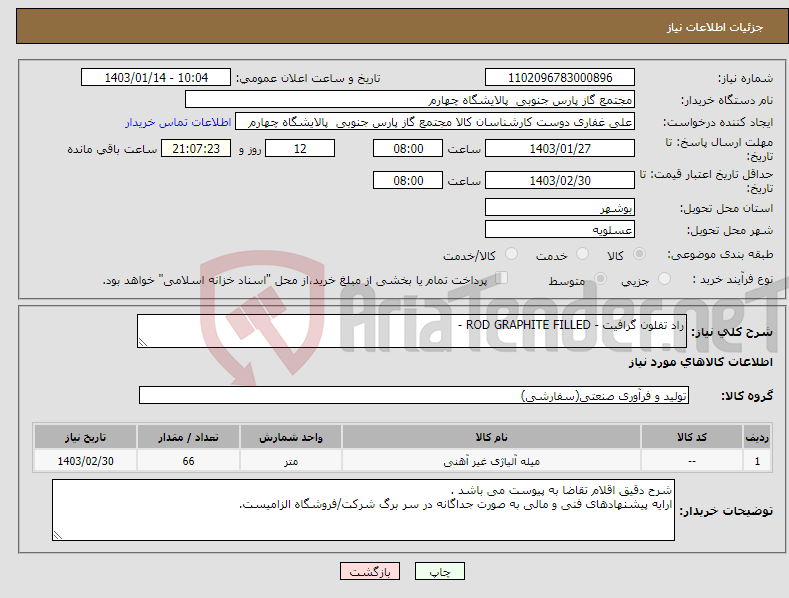Image resolution: width=789 pixels, height=598 pixels.
Task: Click the delivery province field بوشهر
Action: 560,207
